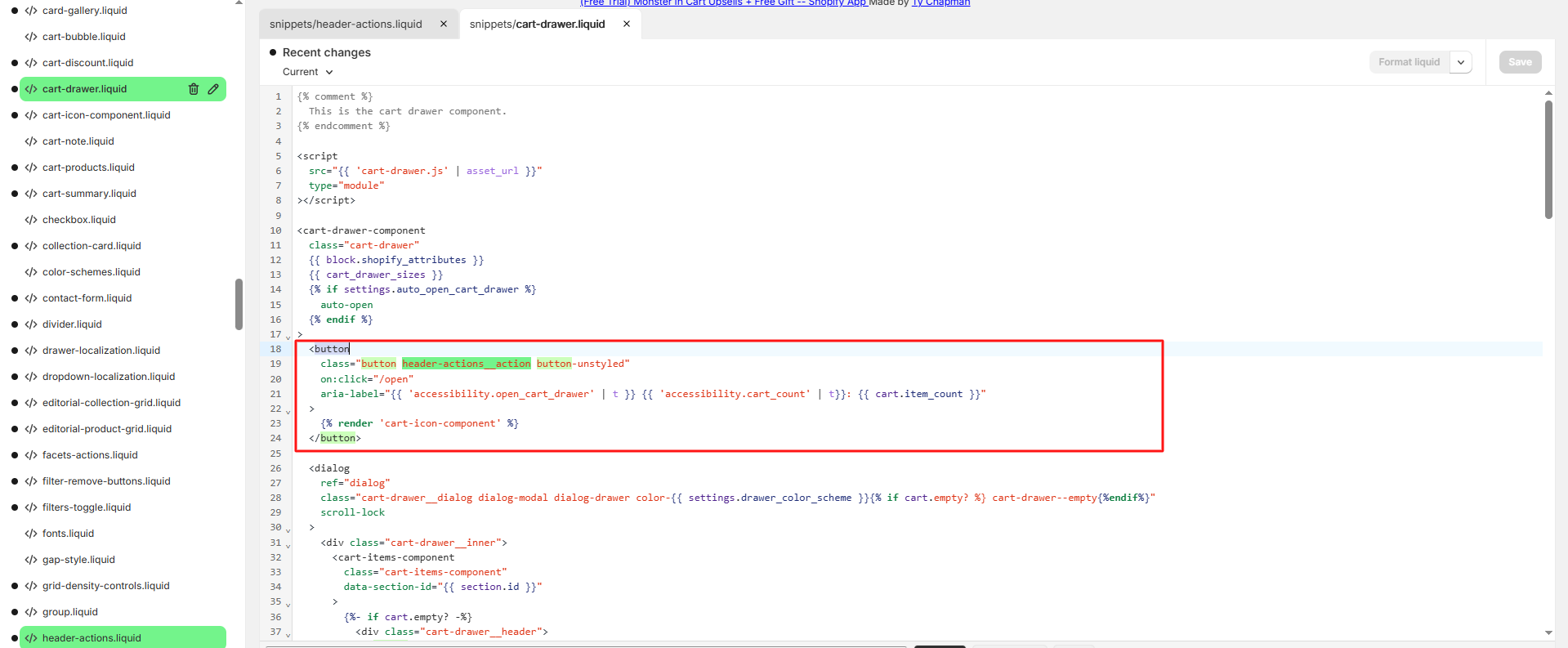Image resolution: width=1568 pixels, height=648 pixels.
Task: Click the Format liquid button
Action: 1409,62
